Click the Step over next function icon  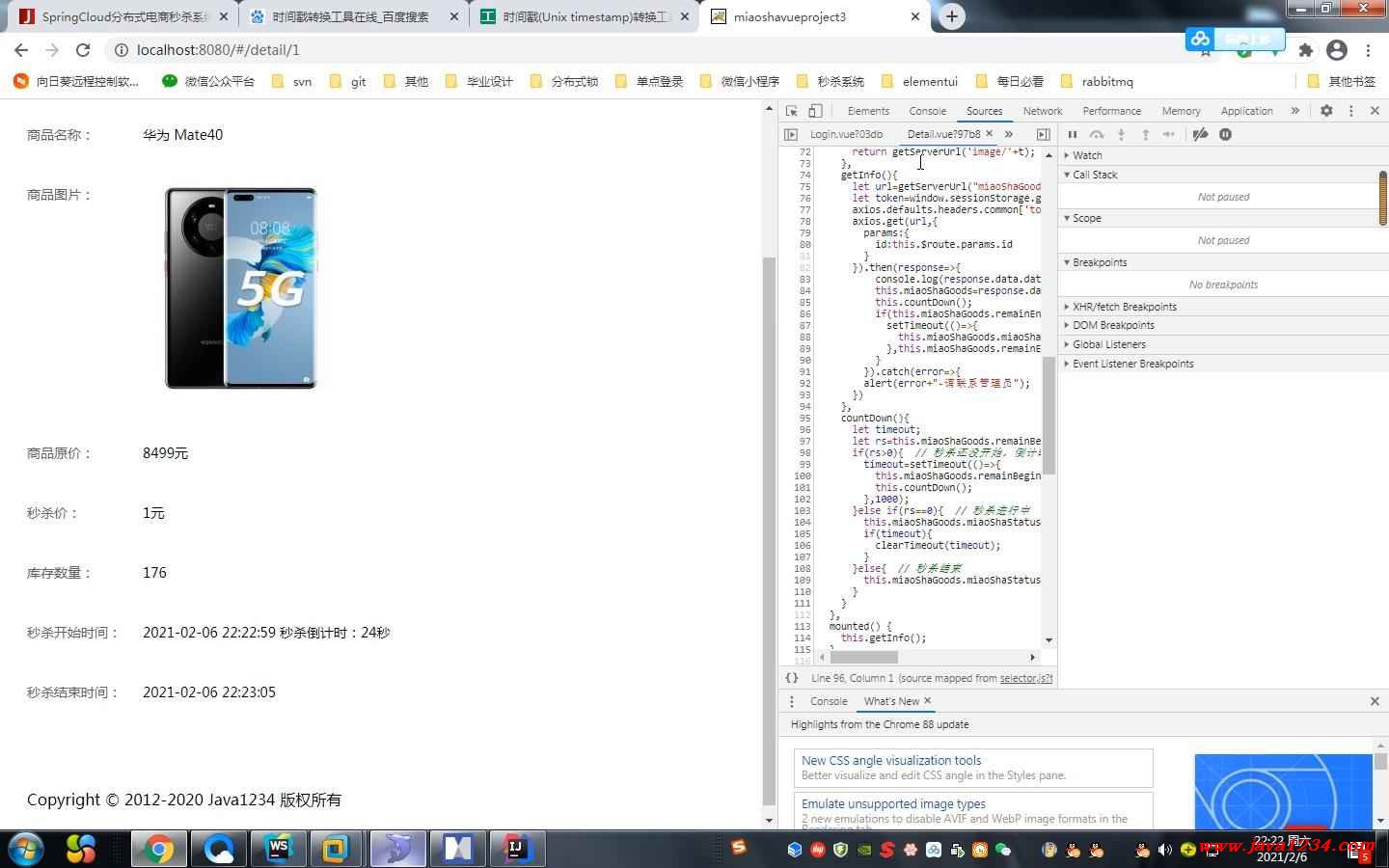[x=1097, y=134]
